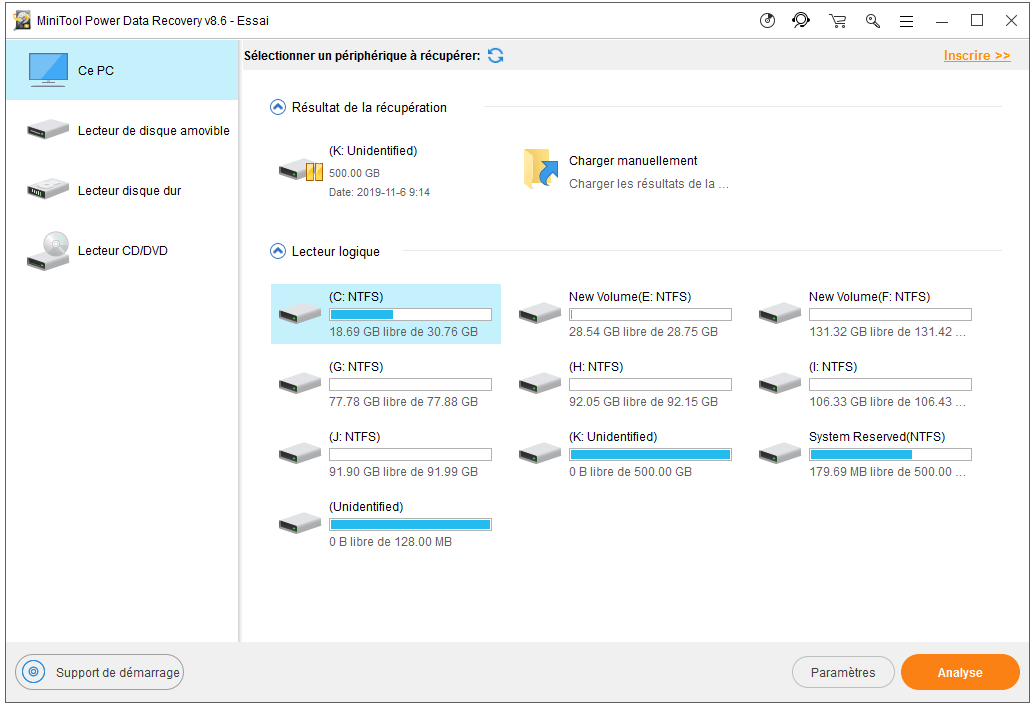1034x706 pixels.
Task: Click the System Reserved usage bar
Action: click(890, 454)
